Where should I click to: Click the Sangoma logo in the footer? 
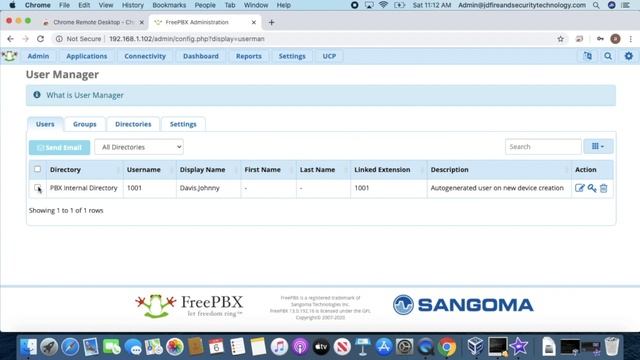pyautogui.click(x=463, y=305)
